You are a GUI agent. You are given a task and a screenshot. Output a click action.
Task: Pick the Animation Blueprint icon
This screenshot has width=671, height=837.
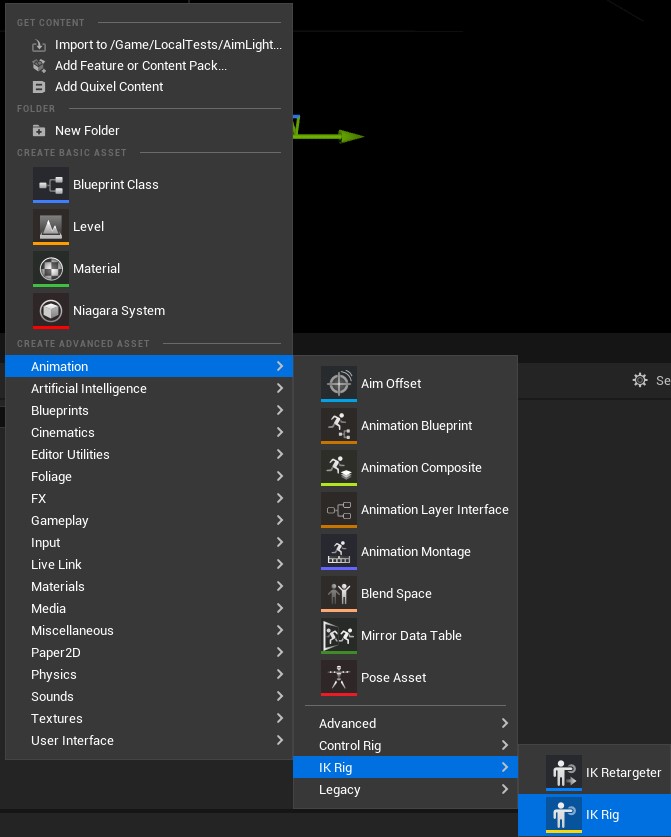tap(338, 425)
